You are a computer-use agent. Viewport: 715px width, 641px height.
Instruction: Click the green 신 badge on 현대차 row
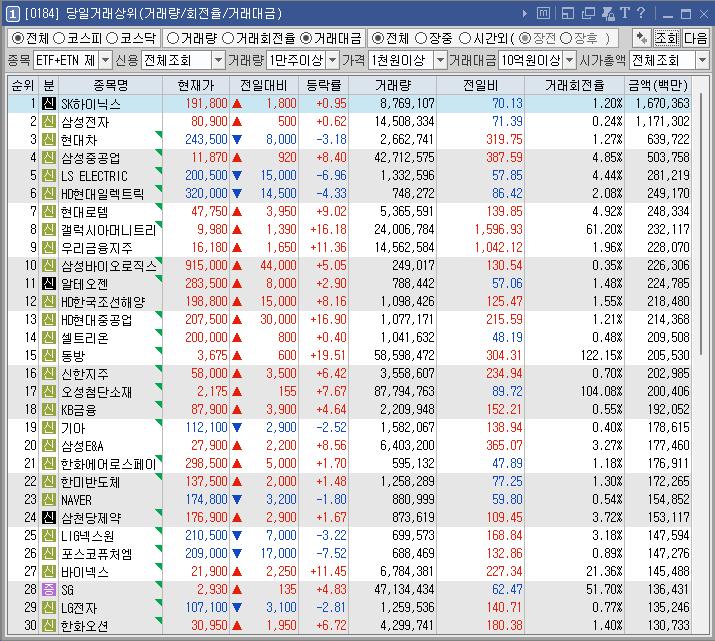tap(49, 140)
